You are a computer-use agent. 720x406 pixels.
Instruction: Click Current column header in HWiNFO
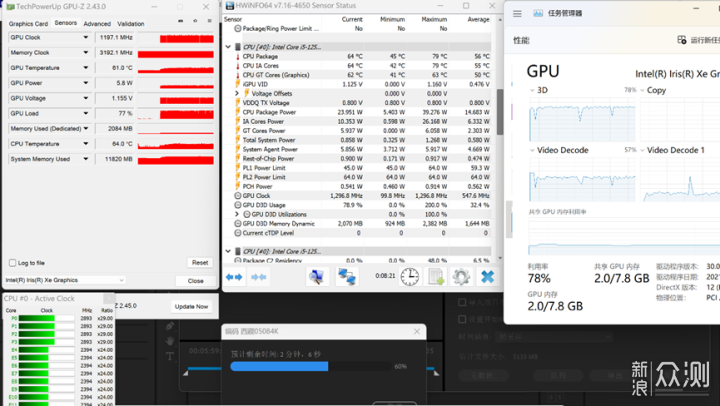[x=352, y=19]
